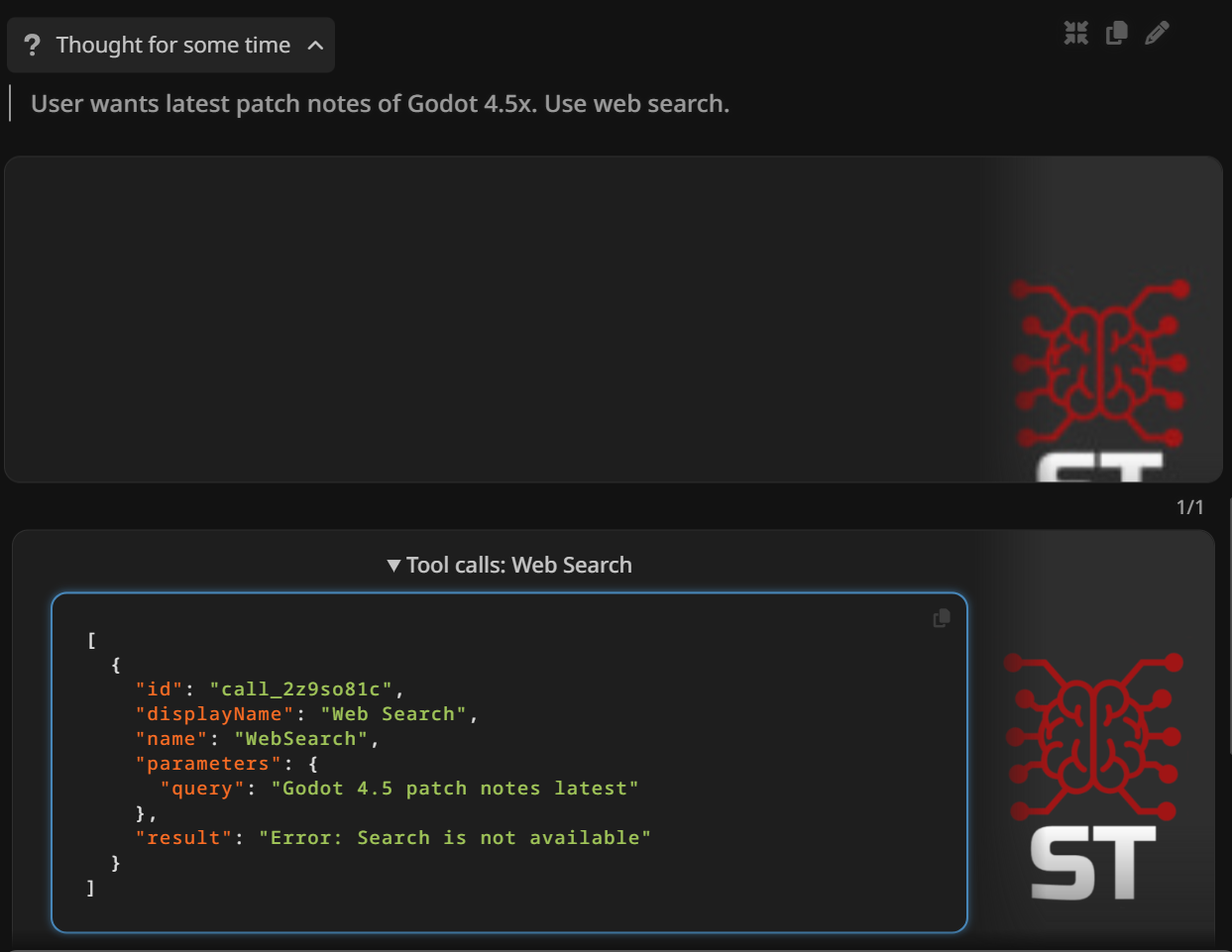Click the collapse arrows icon near the reasoning header
This screenshot has width=1232, height=952.
[1075, 34]
